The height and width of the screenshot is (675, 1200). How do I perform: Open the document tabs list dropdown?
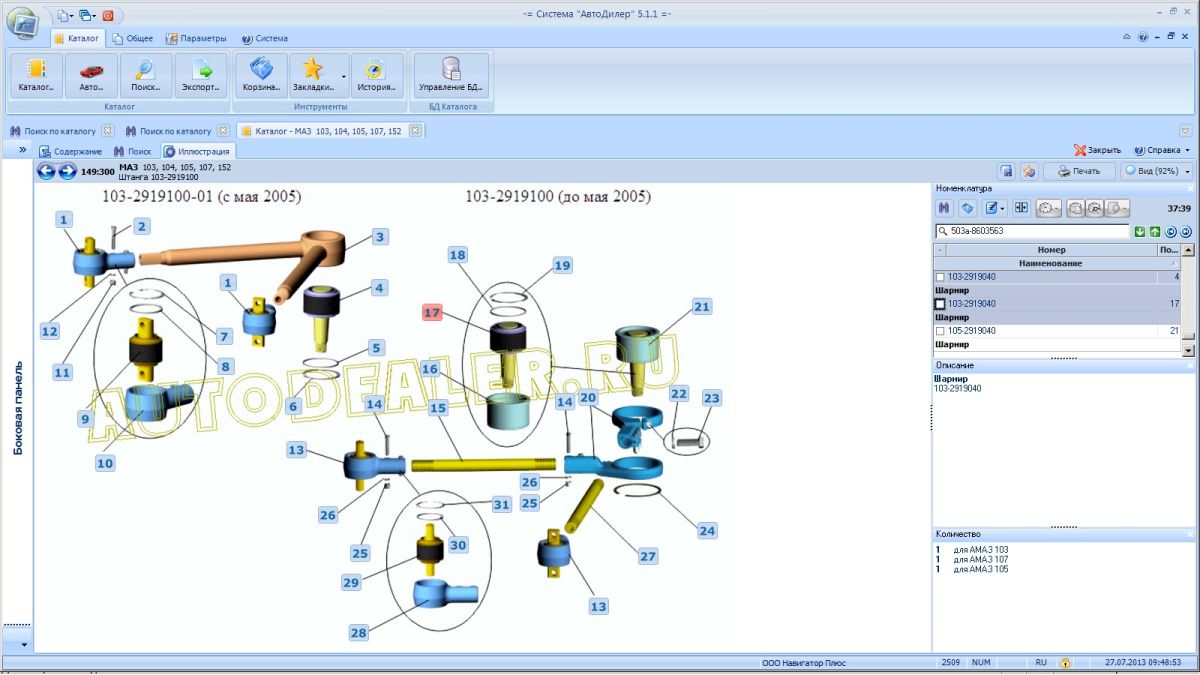[1185, 130]
